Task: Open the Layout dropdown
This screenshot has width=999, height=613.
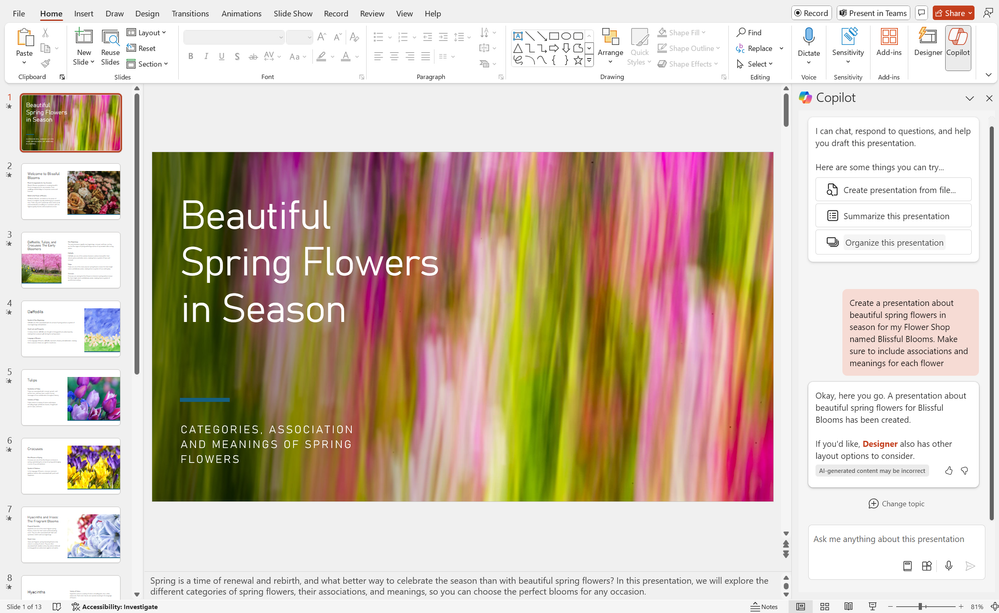Action: click(147, 31)
